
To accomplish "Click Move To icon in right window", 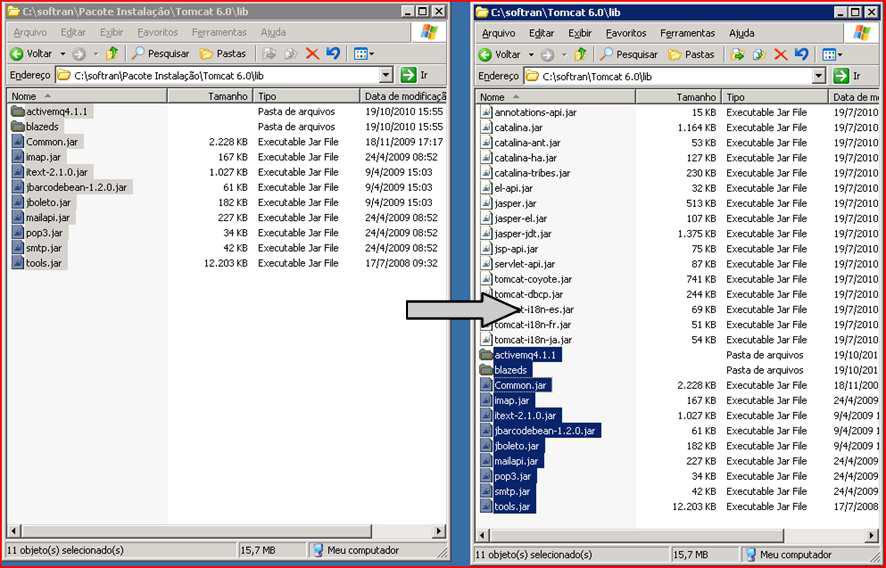I will point(737,55).
